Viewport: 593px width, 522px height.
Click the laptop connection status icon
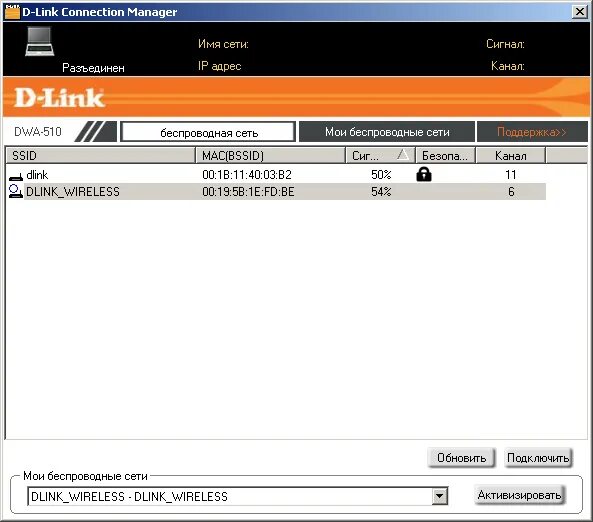[x=40, y=42]
